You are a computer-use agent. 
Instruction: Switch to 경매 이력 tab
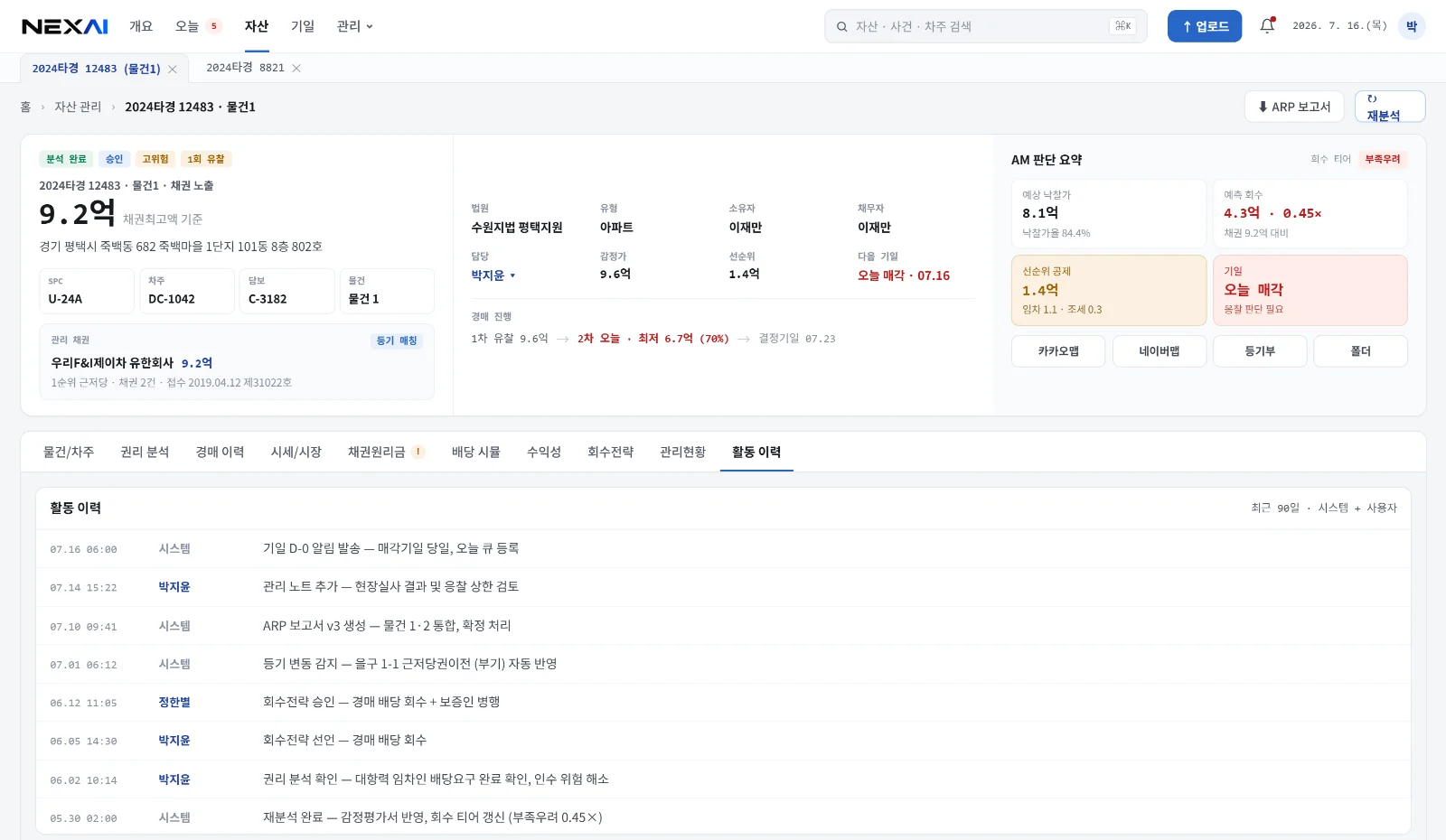coord(220,452)
